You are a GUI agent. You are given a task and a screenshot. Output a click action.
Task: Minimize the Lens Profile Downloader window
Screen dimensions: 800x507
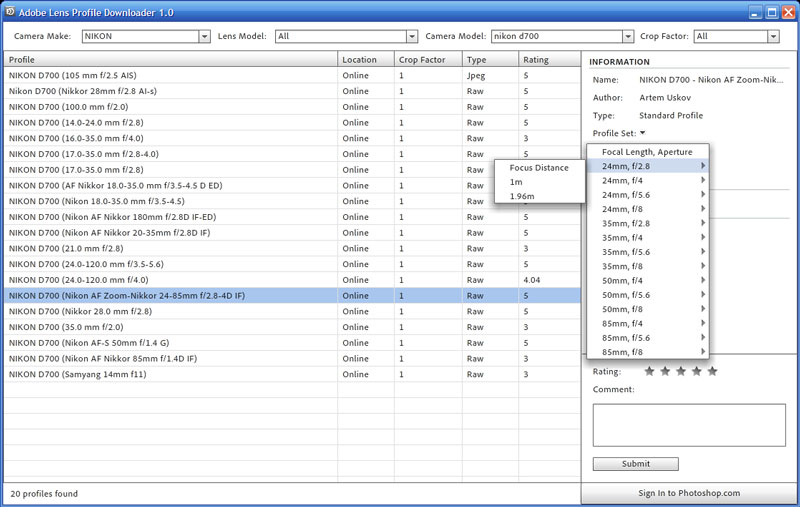[x=755, y=12]
